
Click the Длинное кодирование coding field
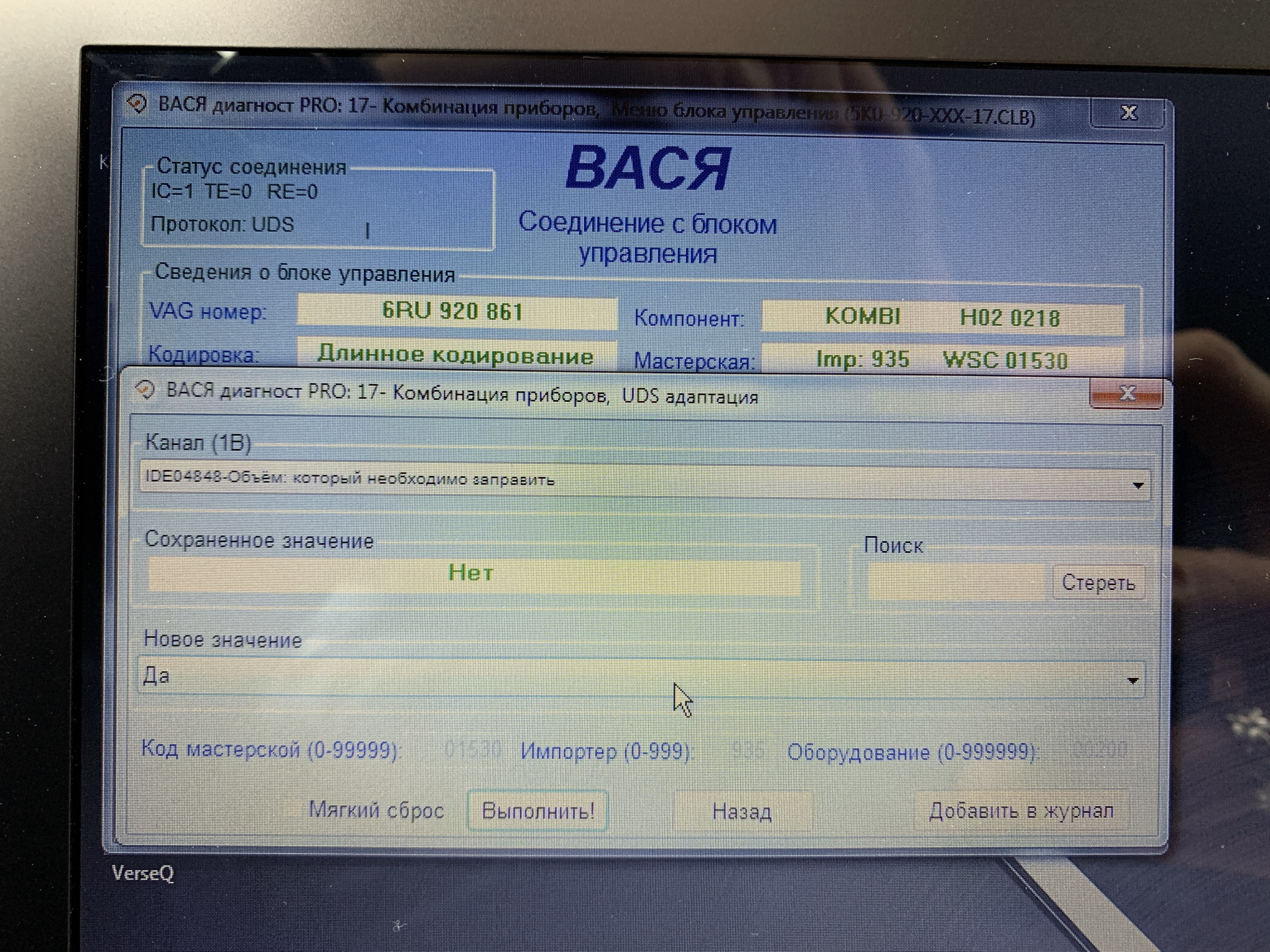(456, 354)
